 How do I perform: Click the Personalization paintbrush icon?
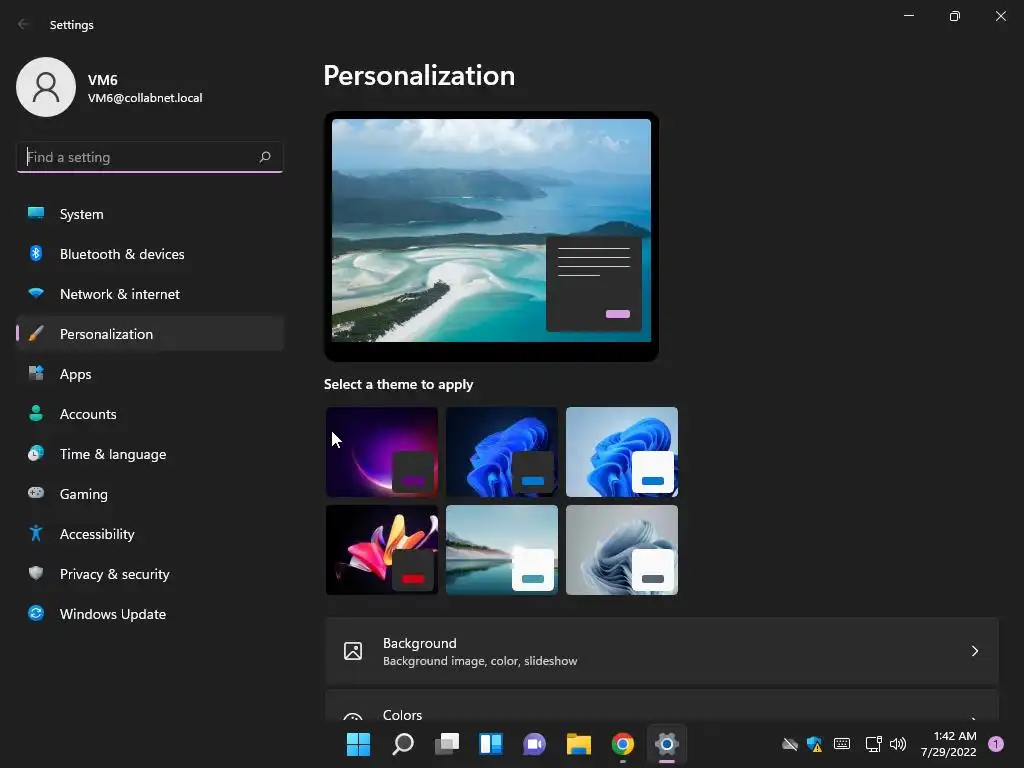[x=36, y=333]
